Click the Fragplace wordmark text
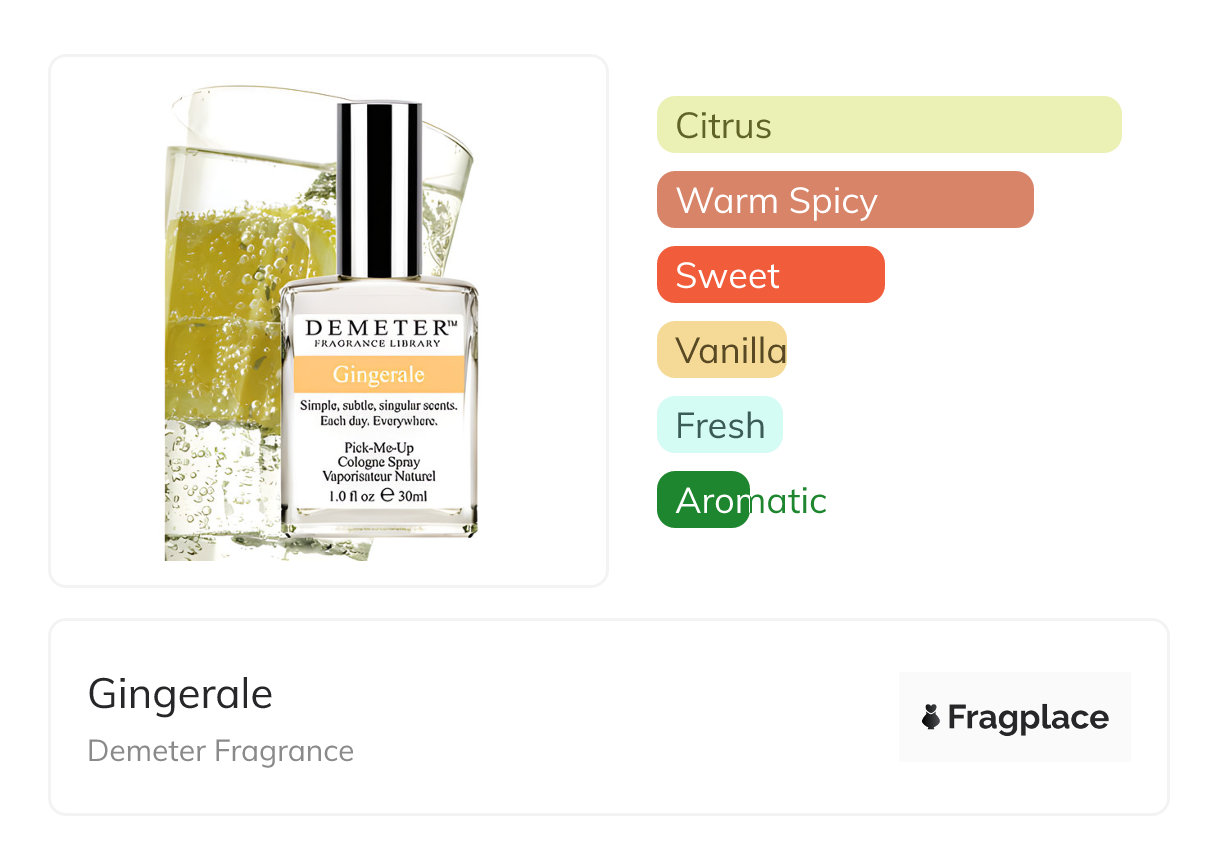Screen dimensions: 1218x864 (1028, 717)
